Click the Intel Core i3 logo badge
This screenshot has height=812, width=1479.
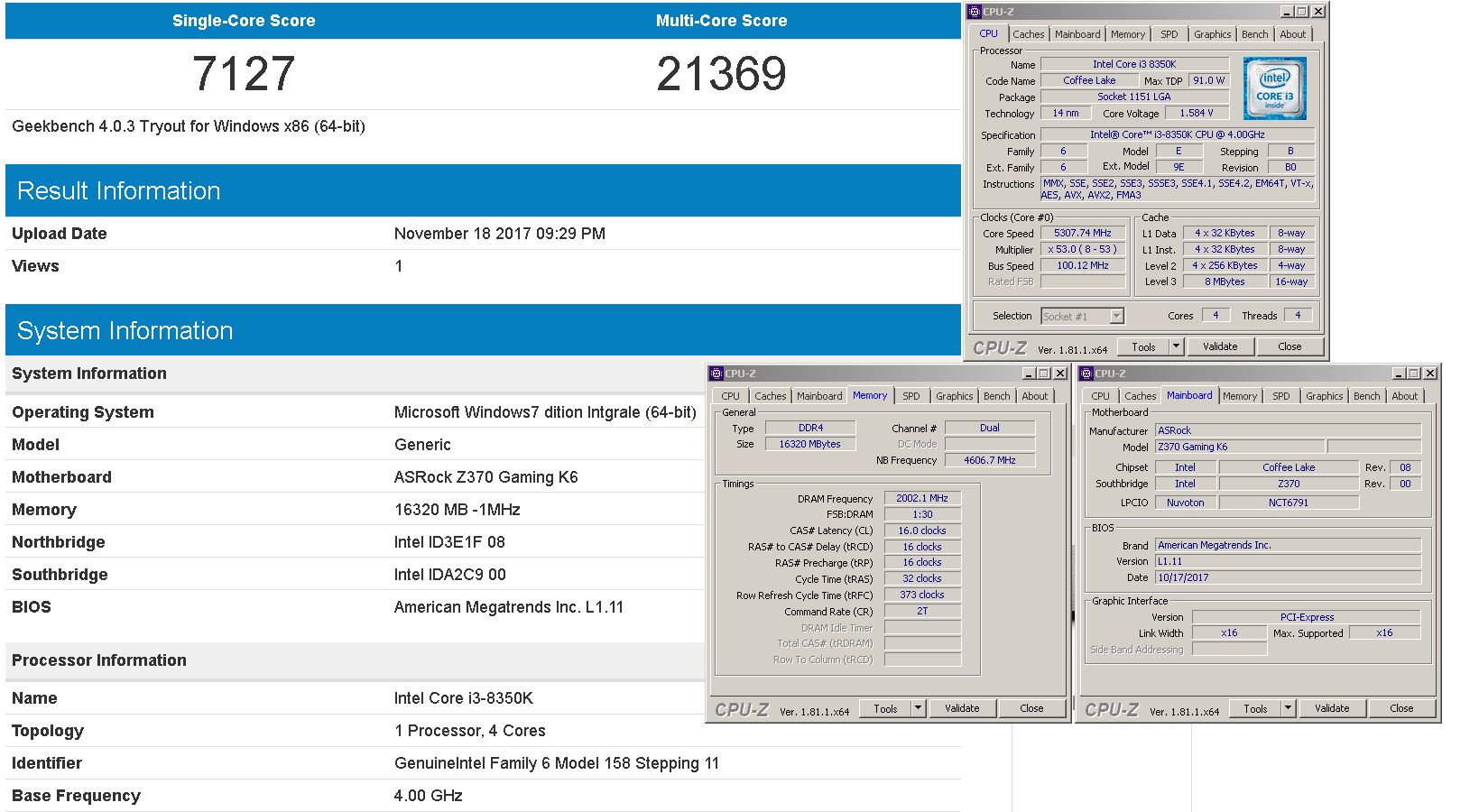(1275, 89)
